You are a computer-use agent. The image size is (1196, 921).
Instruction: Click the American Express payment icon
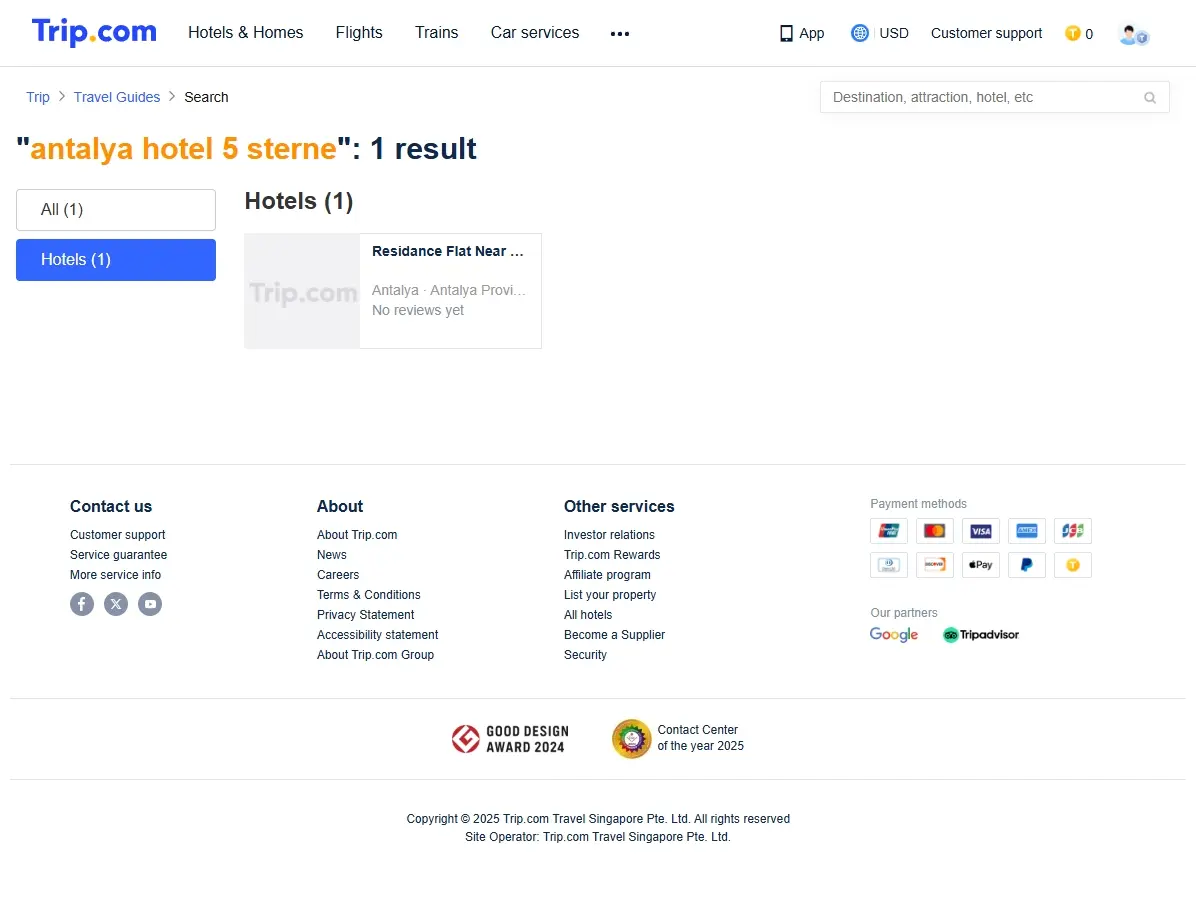1027,531
